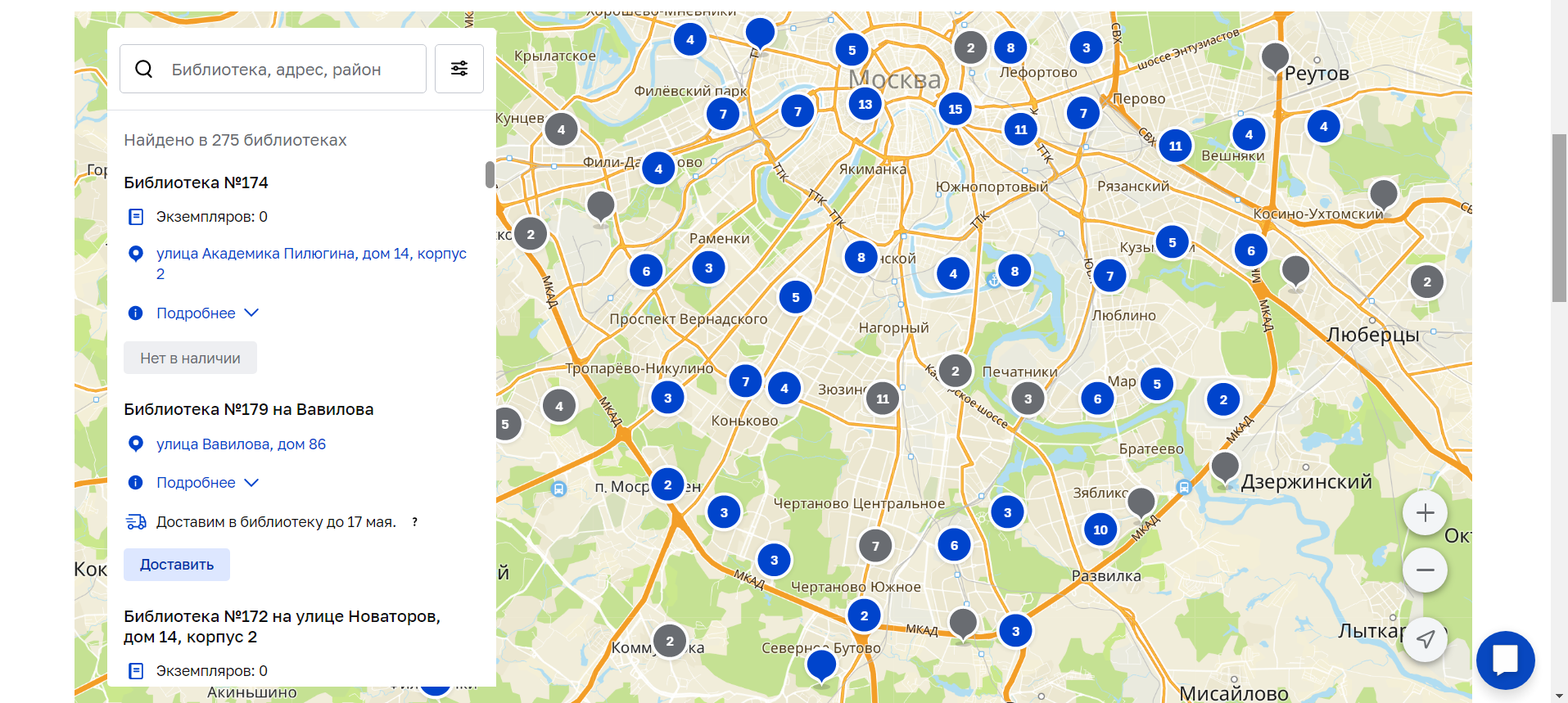Open cluster 11 at Зюзино
1568x703 pixels.
[883, 399]
